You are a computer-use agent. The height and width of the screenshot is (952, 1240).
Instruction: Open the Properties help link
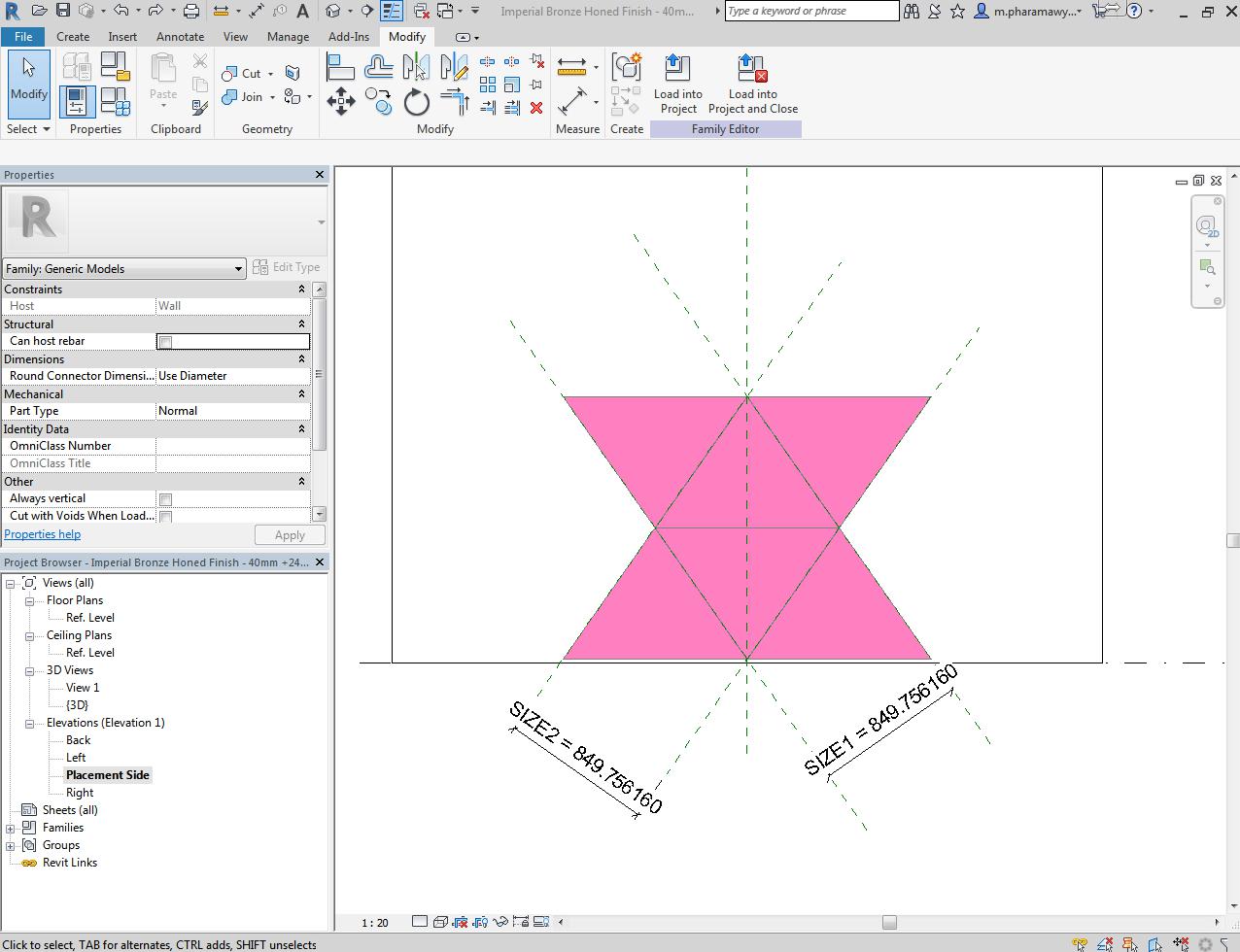click(x=43, y=534)
